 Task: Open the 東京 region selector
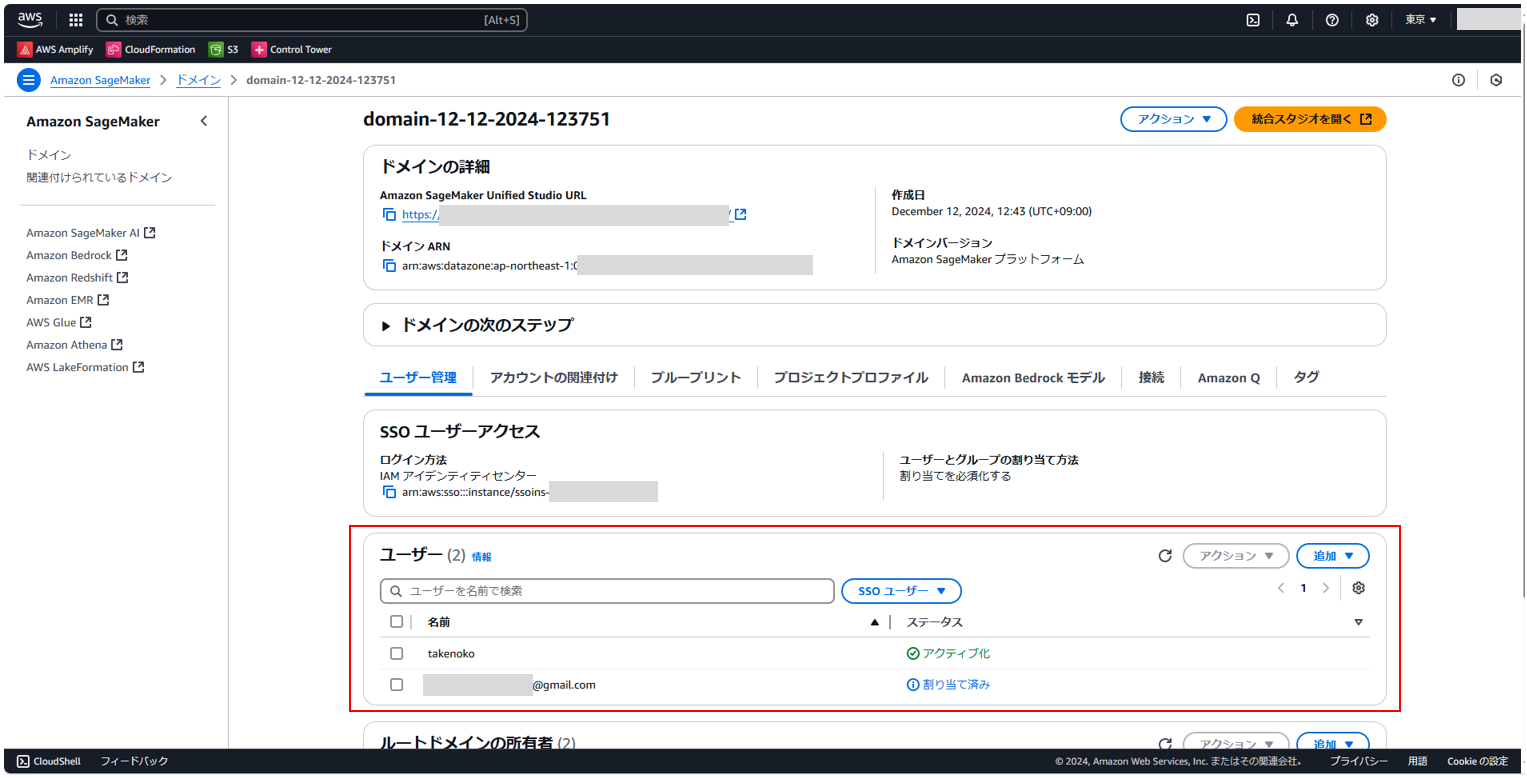point(1420,20)
